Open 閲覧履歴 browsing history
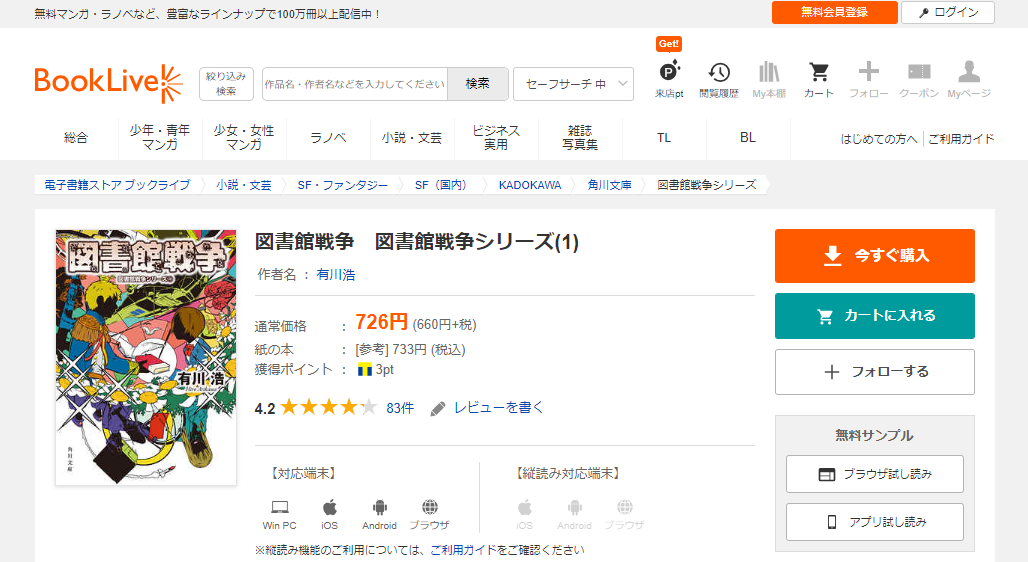 [x=719, y=79]
